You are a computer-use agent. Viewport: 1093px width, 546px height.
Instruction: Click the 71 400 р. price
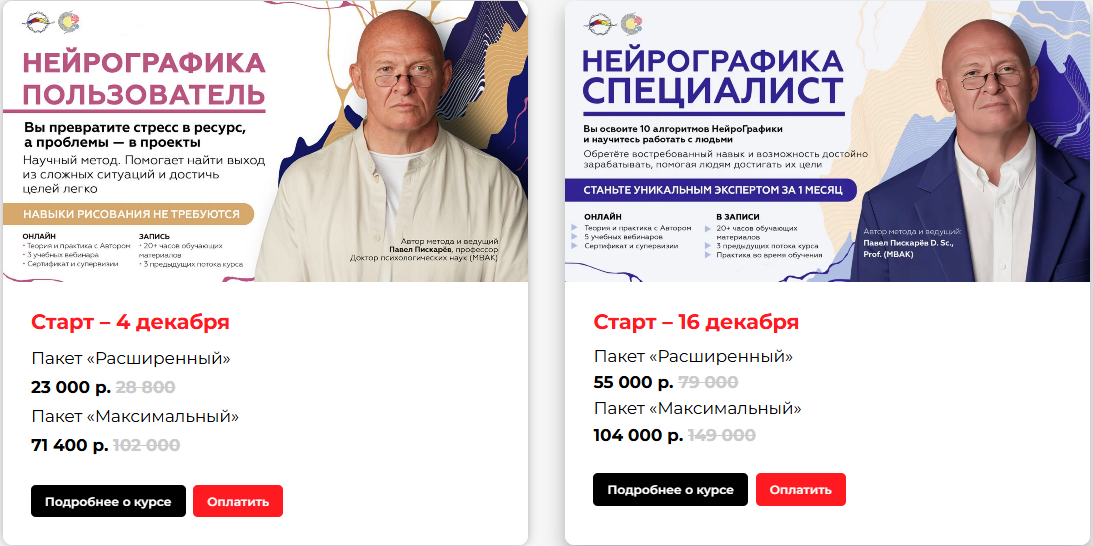coord(70,445)
